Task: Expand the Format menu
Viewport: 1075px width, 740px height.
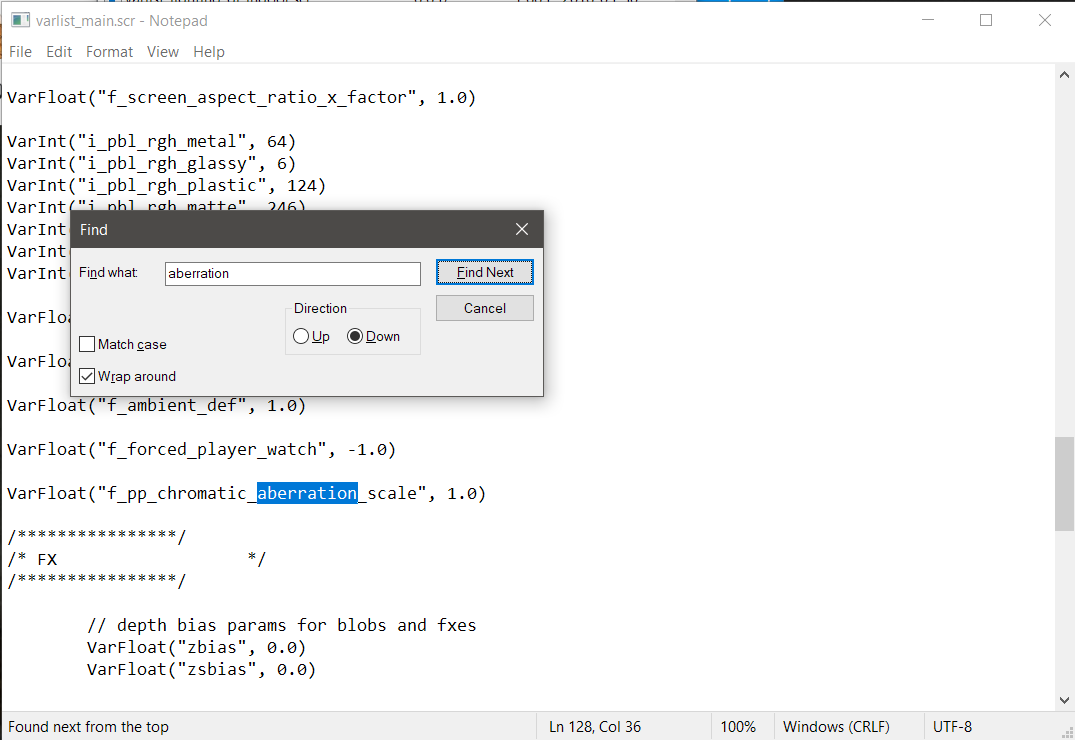Action: click(109, 52)
